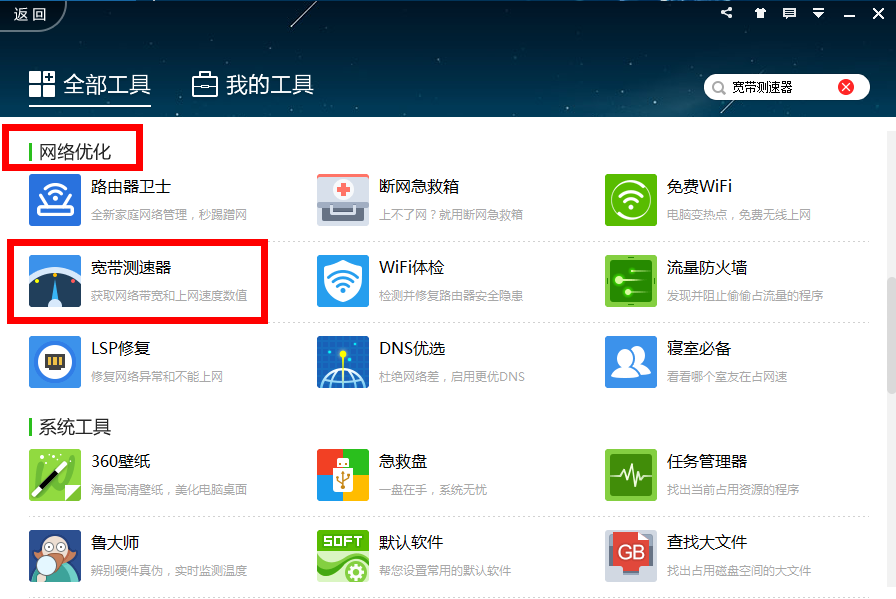
Task: Open the main menu dropdown arrow
Action: [819, 13]
